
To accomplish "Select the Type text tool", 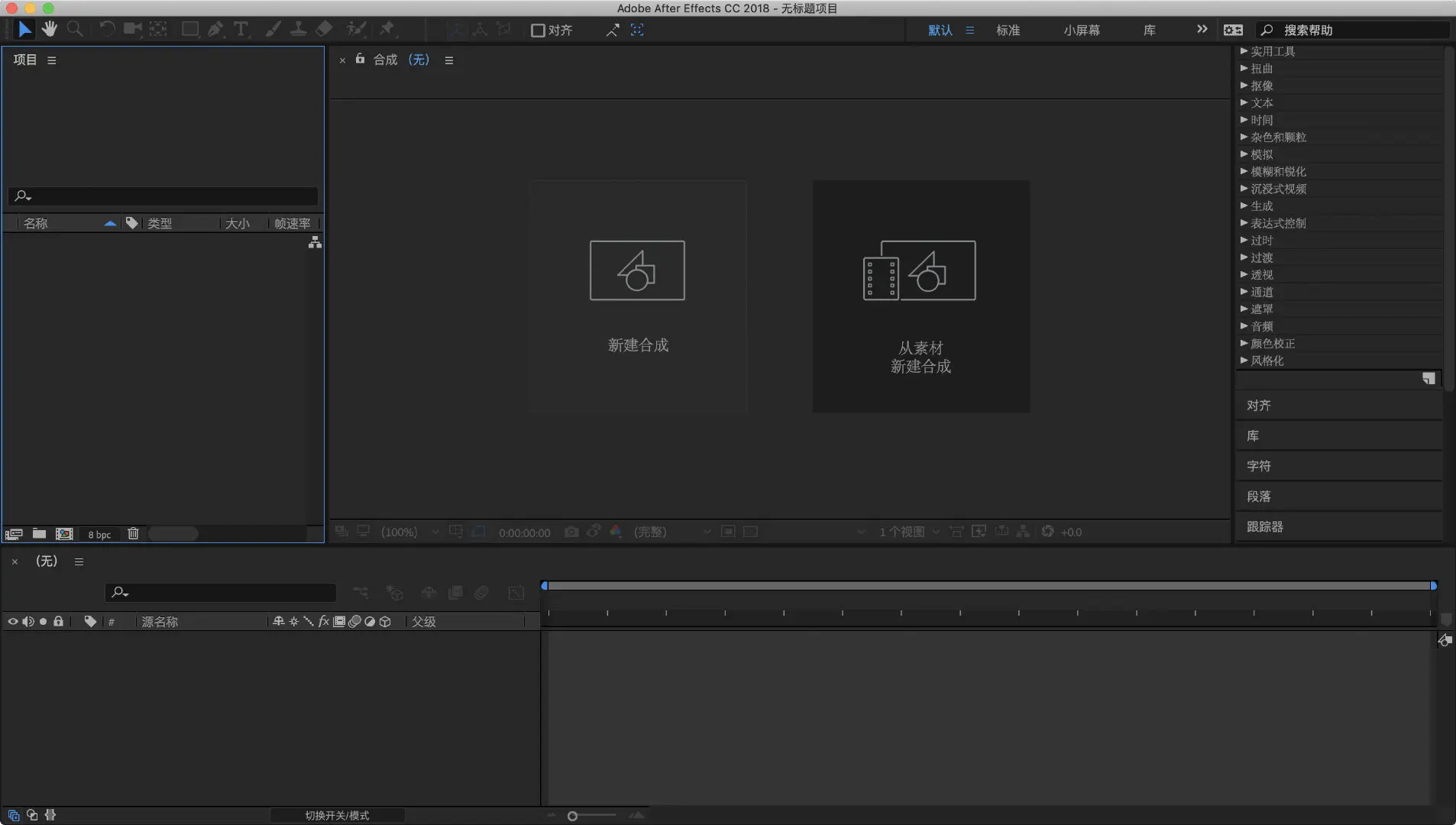I will click(241, 29).
